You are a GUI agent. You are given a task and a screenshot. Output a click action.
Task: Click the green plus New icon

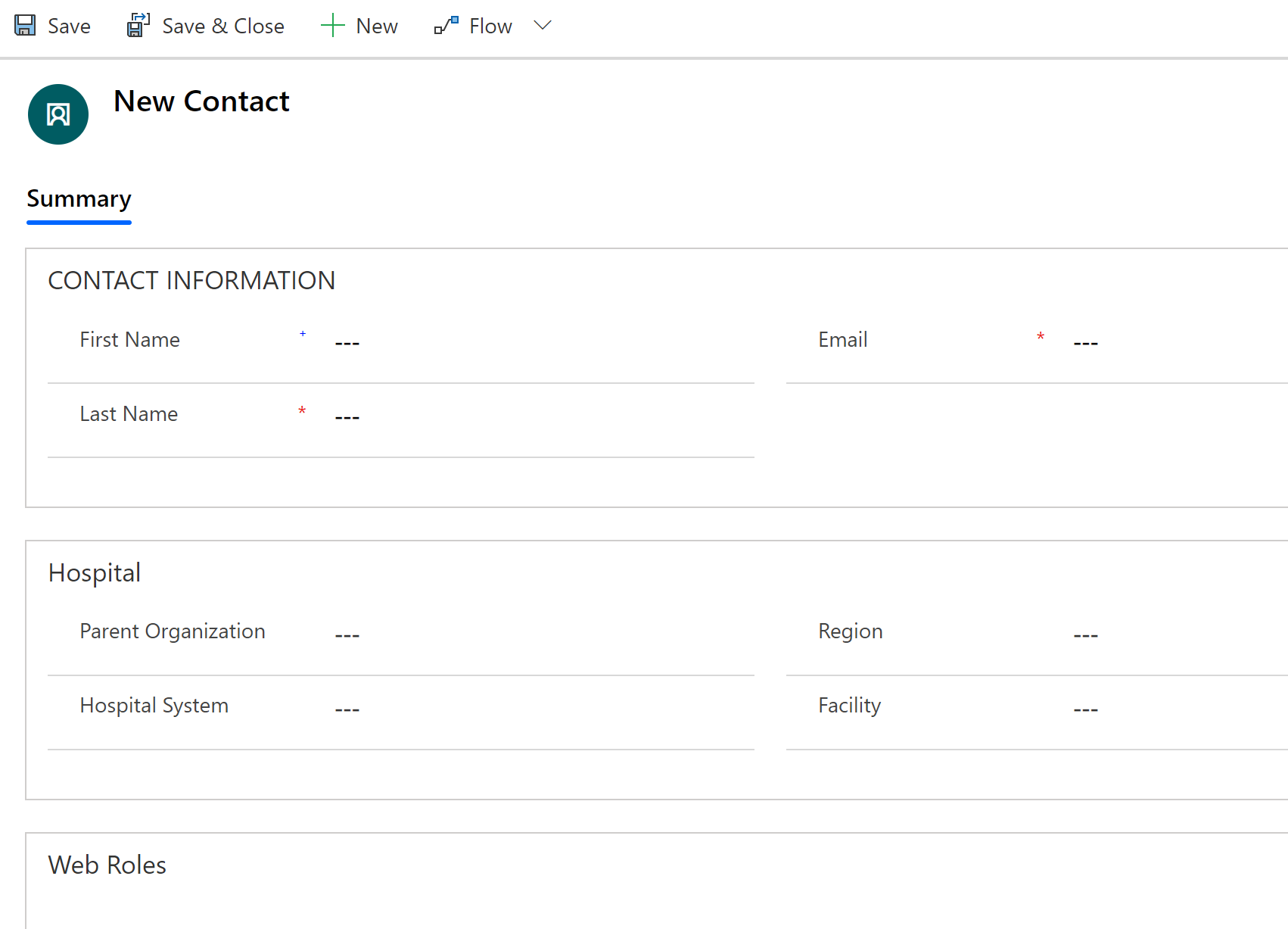coord(332,26)
